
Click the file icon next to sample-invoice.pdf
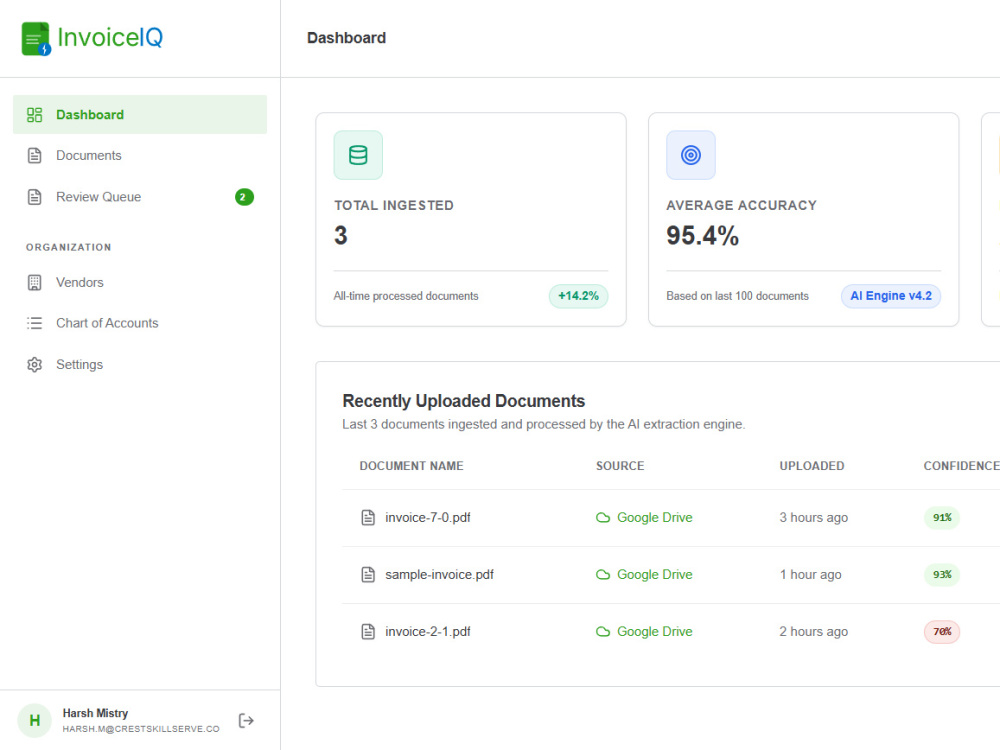[368, 575]
